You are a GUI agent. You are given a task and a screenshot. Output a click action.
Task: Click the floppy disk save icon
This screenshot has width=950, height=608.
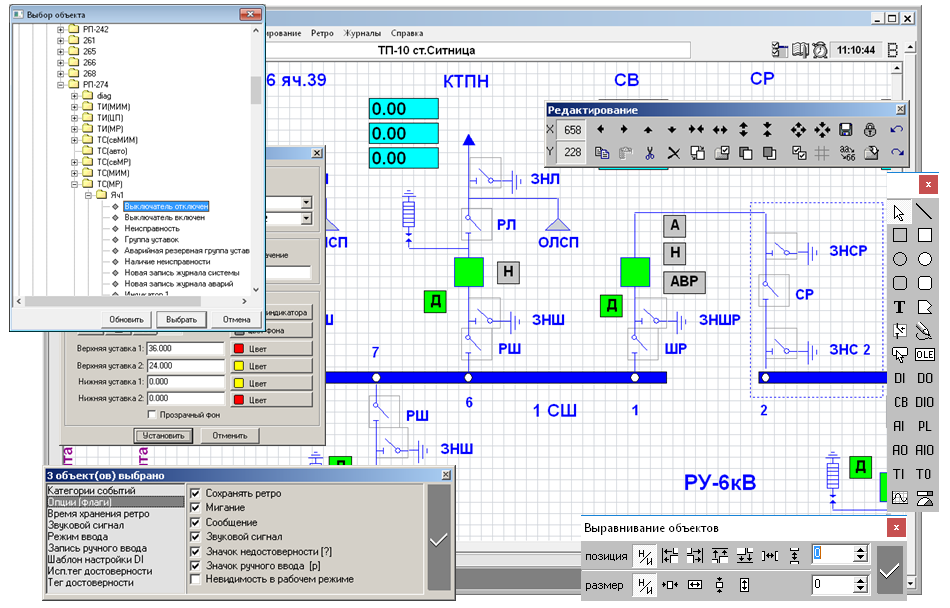pyautogui.click(x=846, y=129)
